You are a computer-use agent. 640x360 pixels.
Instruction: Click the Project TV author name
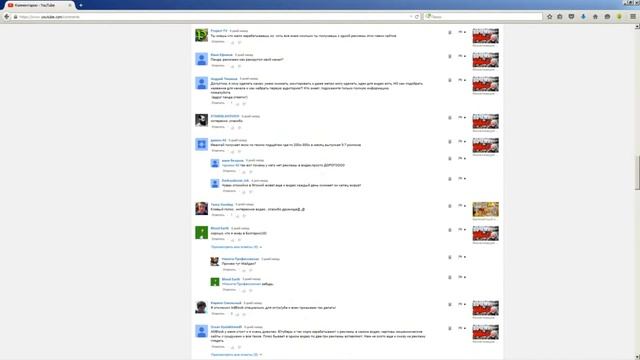(x=219, y=31)
